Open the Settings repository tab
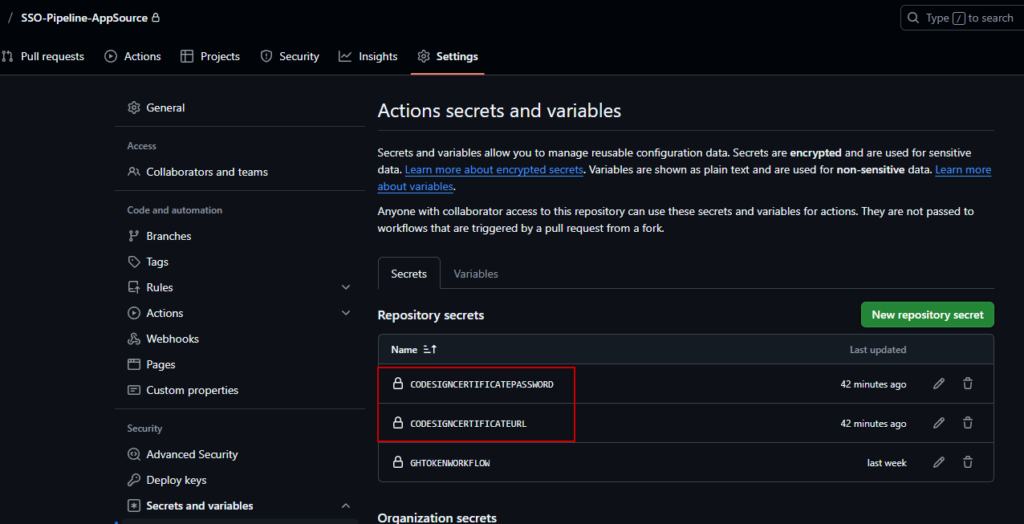The height and width of the screenshot is (524, 1024). coord(447,56)
